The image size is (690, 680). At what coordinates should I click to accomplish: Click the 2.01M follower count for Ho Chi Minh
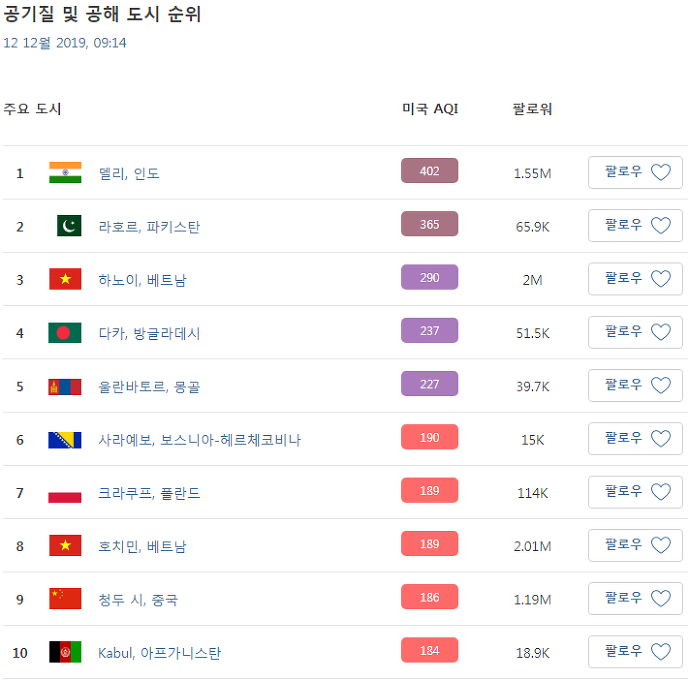click(x=532, y=547)
